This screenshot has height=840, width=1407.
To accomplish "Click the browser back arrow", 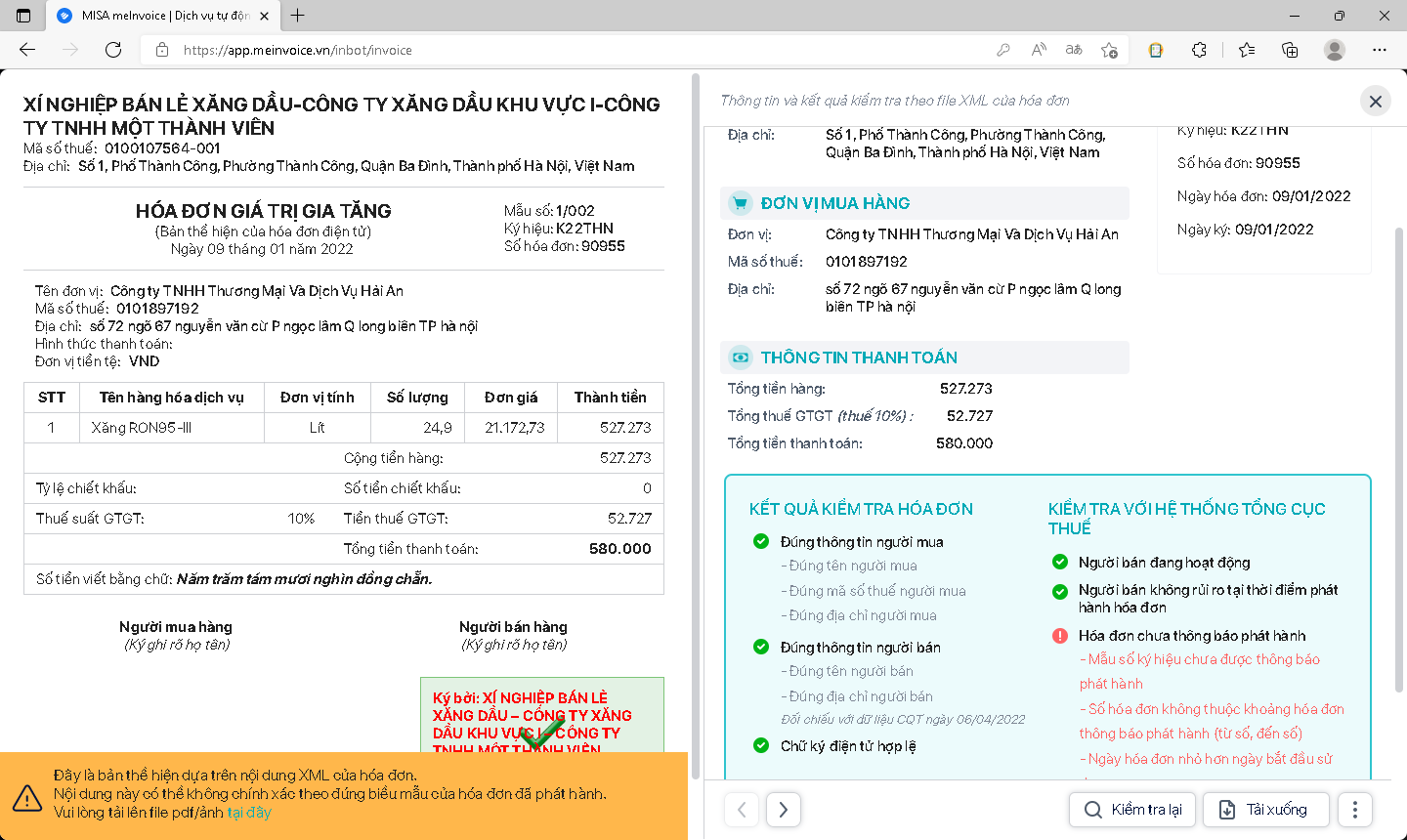I will [x=27, y=50].
